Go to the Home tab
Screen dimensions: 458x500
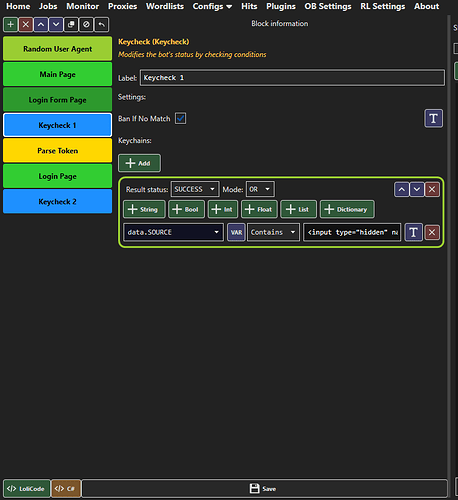coord(18,6)
